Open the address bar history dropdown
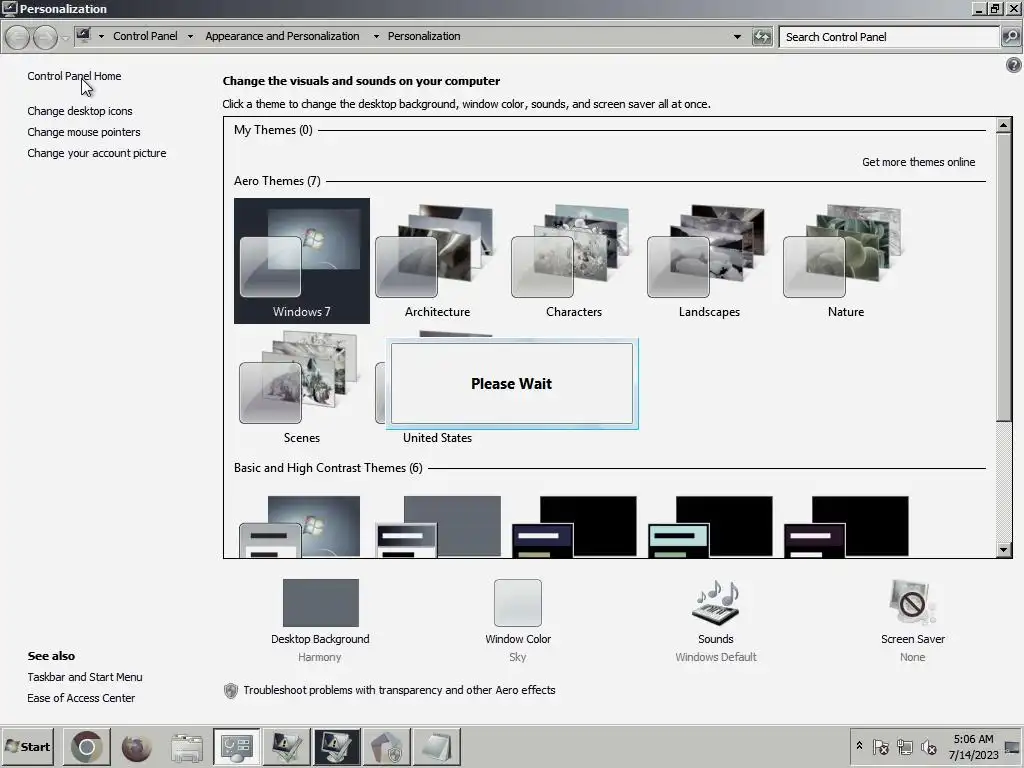The width and height of the screenshot is (1024, 768). (737, 37)
